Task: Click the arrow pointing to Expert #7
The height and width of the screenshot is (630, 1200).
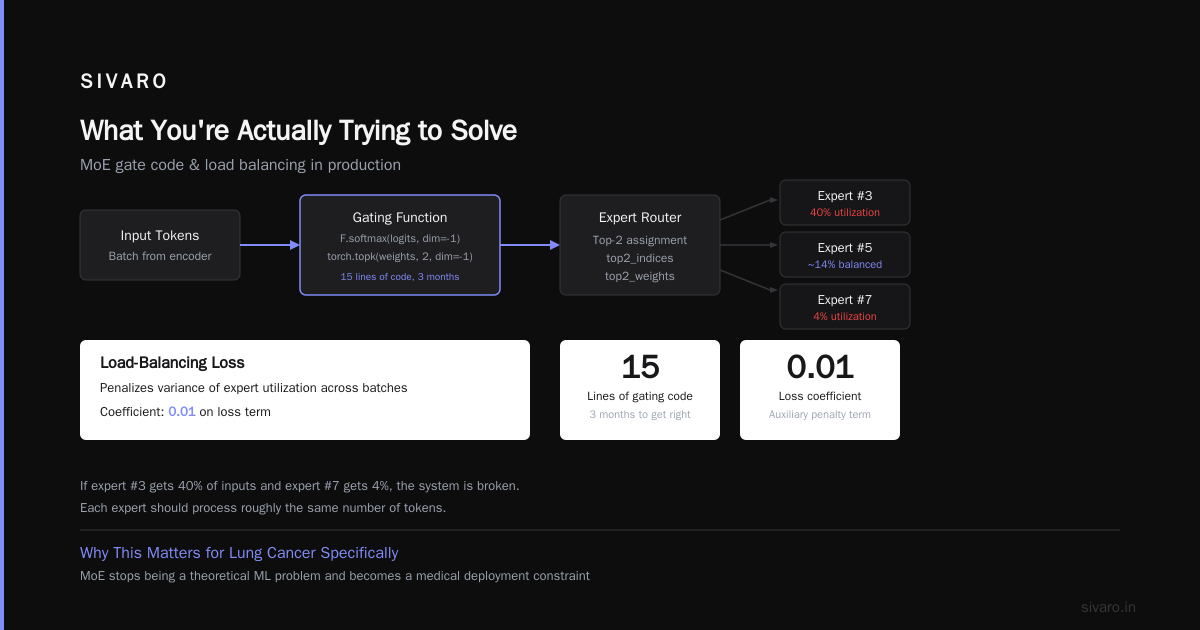Action: point(749,281)
